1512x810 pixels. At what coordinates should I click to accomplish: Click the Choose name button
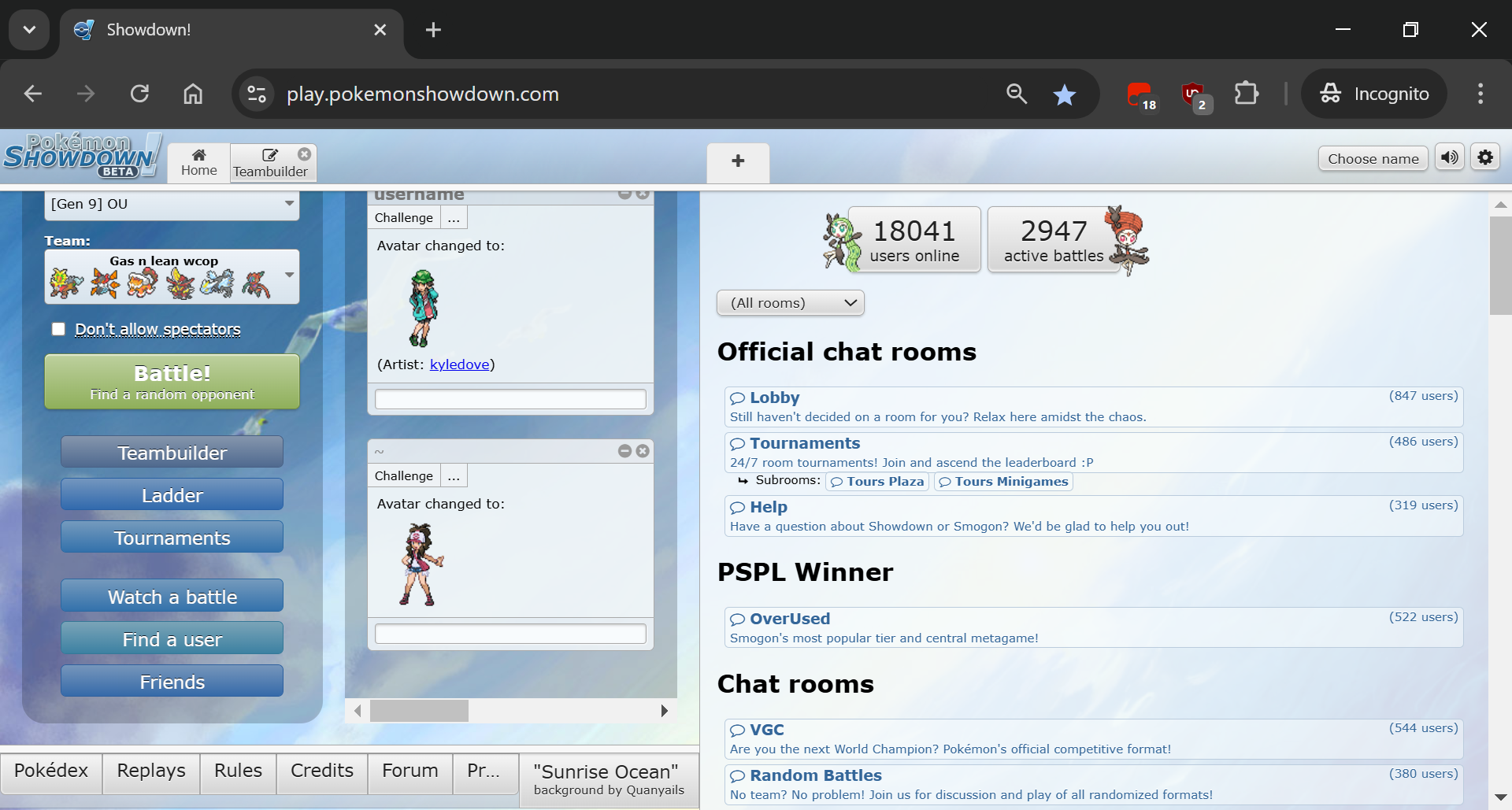pos(1373,158)
